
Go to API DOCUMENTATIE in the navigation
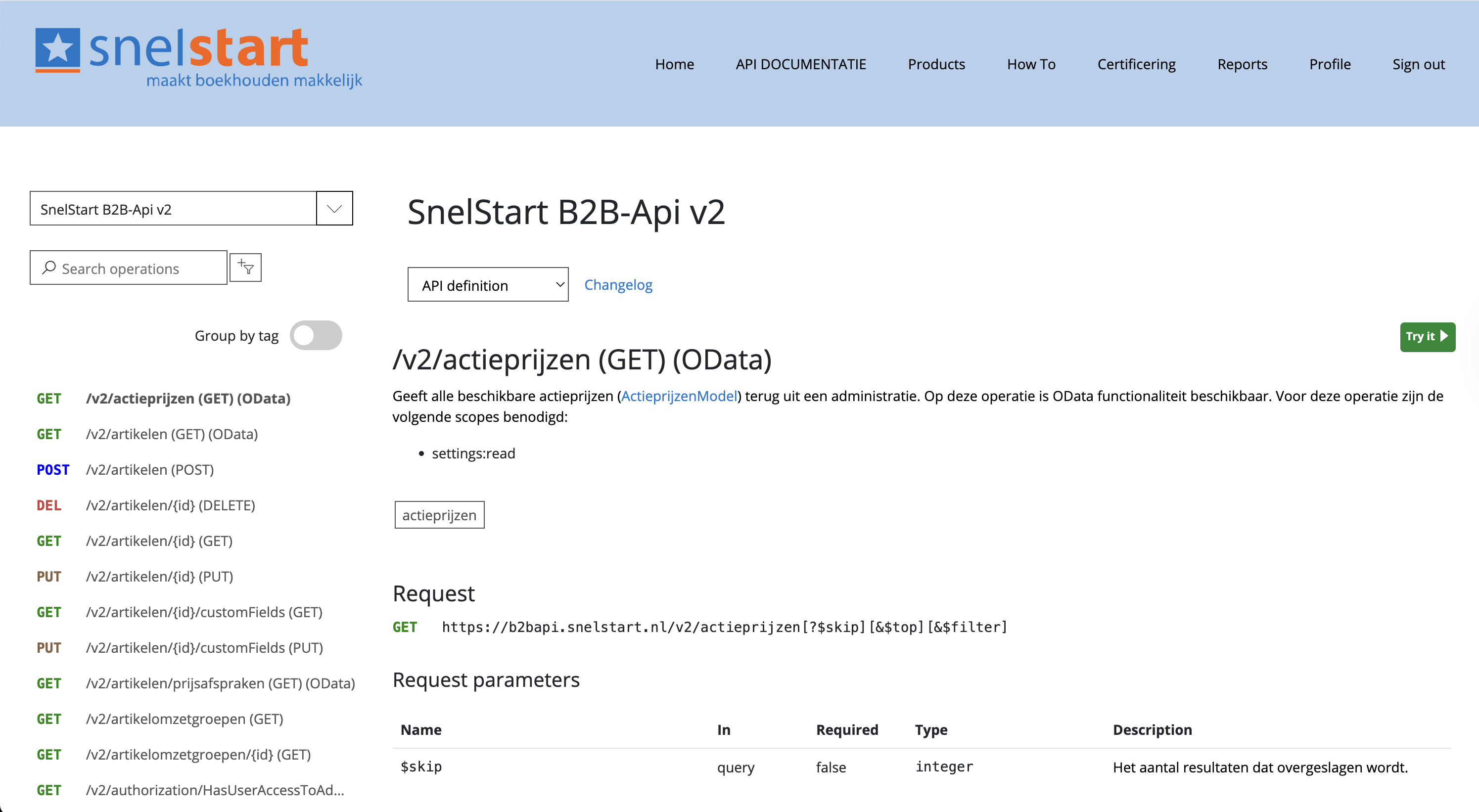(x=801, y=64)
